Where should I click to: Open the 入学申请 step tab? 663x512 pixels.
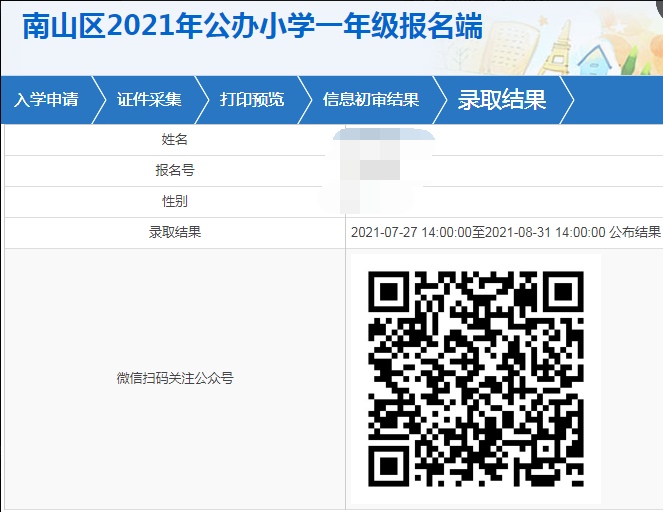pyautogui.click(x=46, y=100)
